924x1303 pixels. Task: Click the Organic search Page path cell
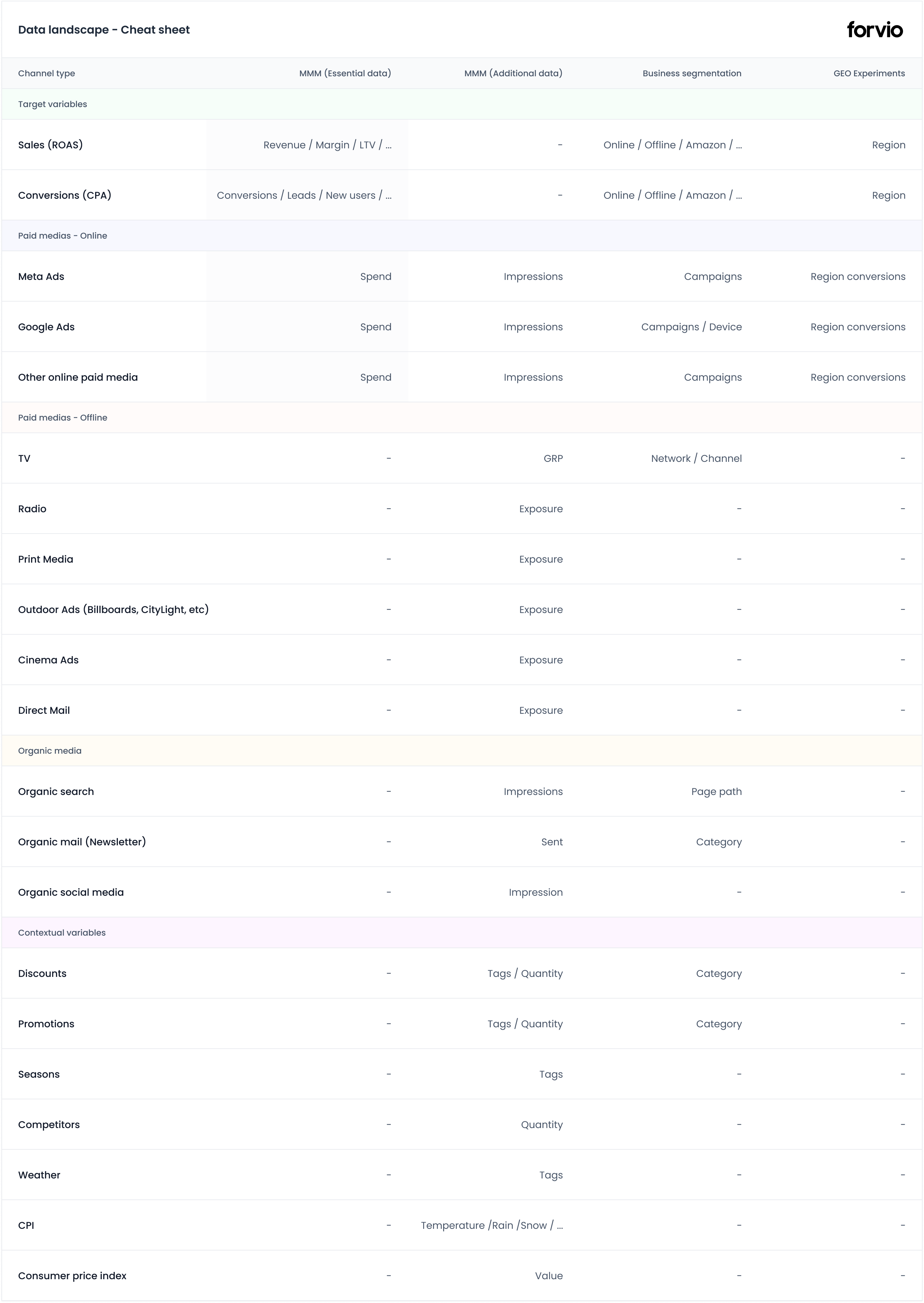[716, 792]
